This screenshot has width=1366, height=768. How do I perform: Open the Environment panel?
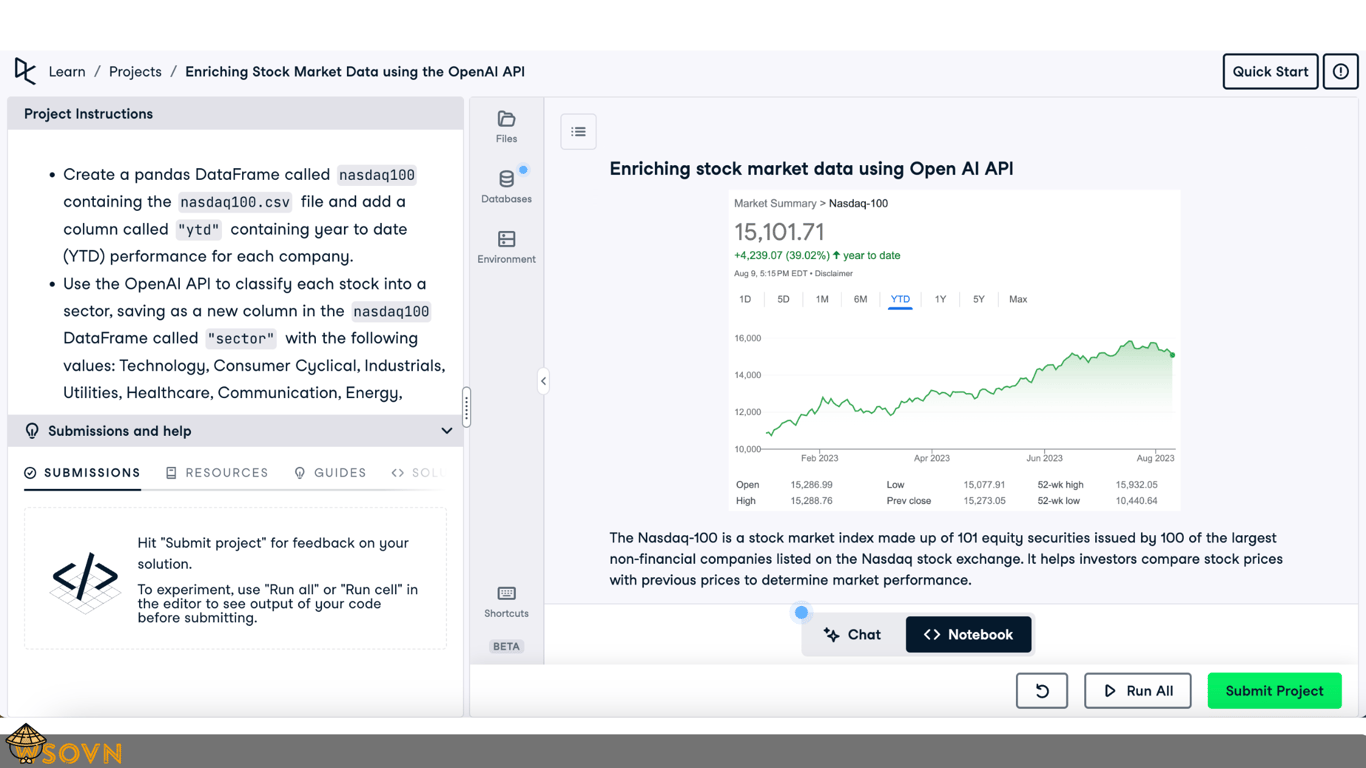(506, 246)
